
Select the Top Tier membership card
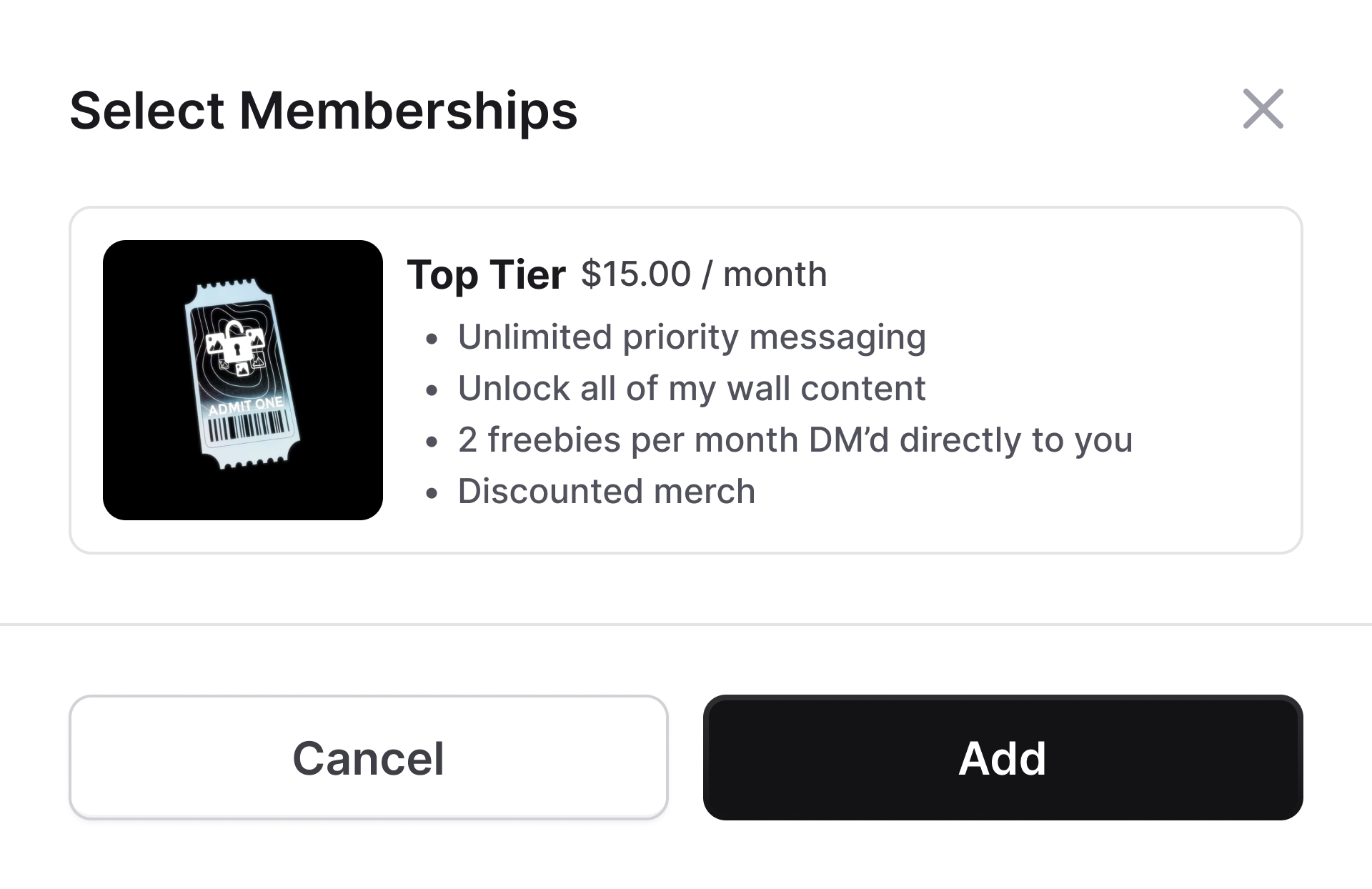(x=686, y=380)
